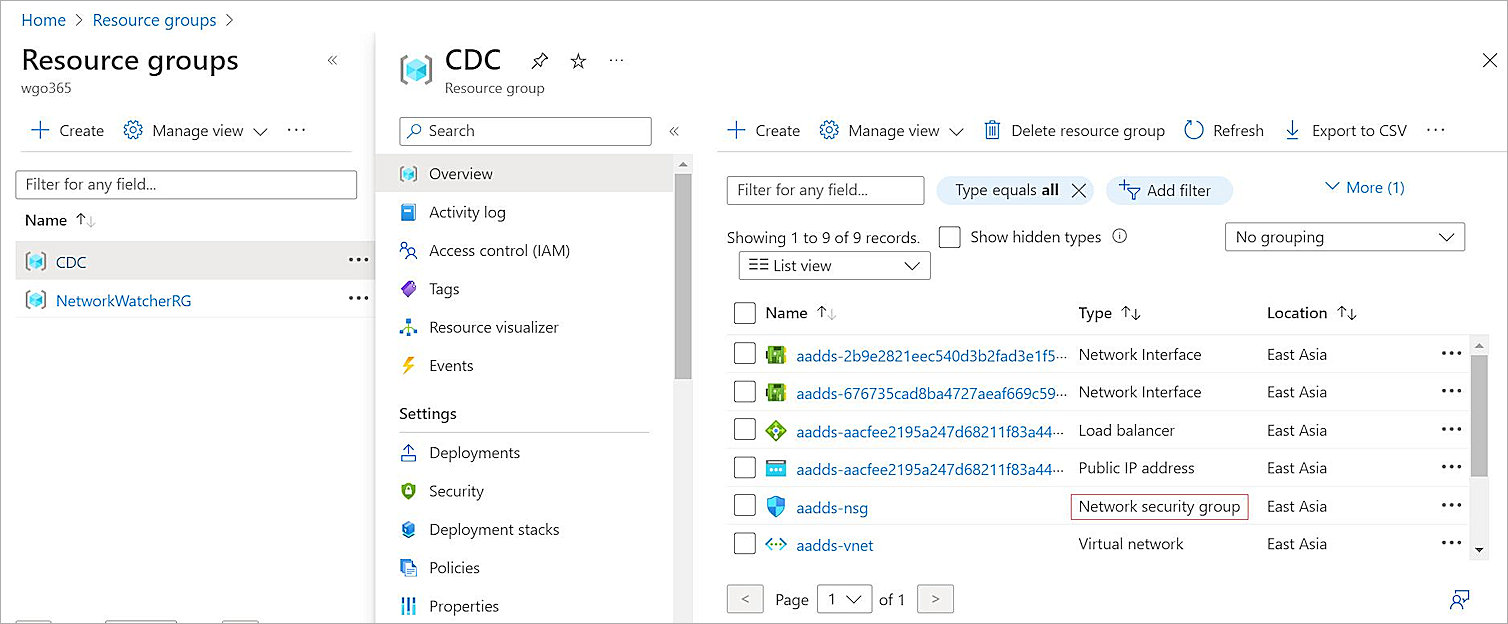Click the feedback icon at bottom right
Screen dimensions: 1508x624
pyautogui.click(x=1459, y=599)
